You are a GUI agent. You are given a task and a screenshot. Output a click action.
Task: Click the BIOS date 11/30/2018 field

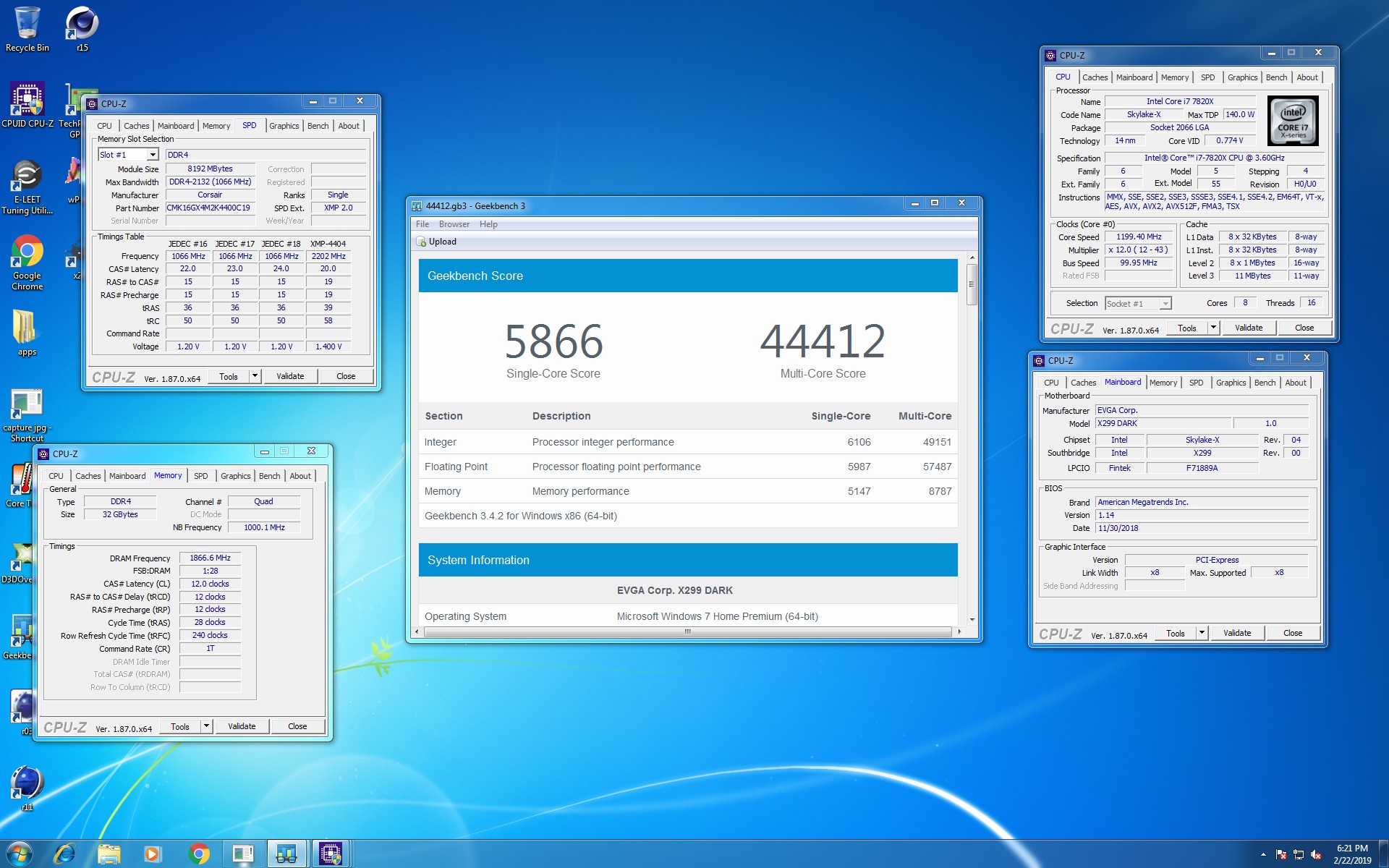tap(1202, 528)
